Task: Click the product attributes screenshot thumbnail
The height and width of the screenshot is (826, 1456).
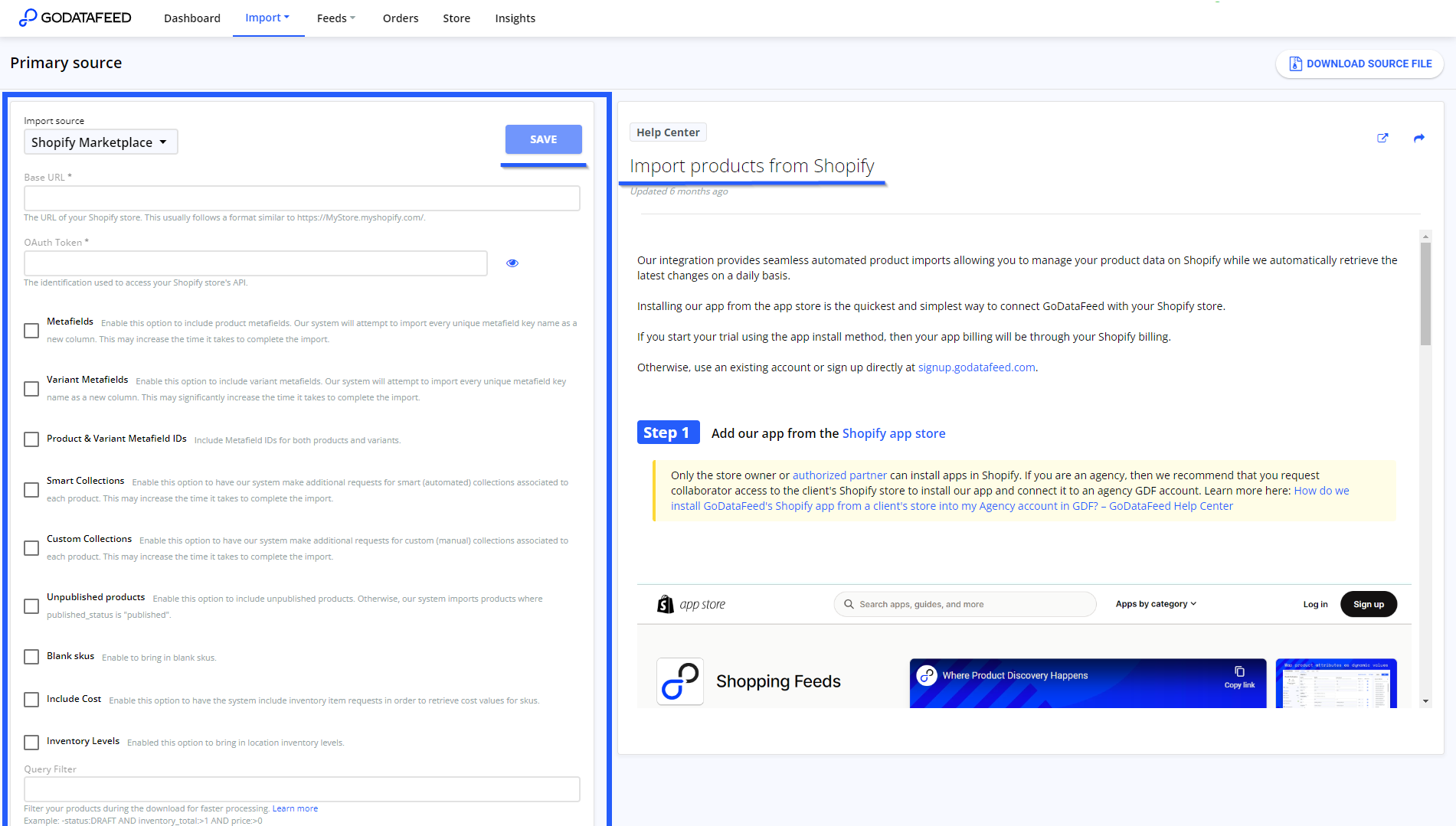Action: 1337,683
